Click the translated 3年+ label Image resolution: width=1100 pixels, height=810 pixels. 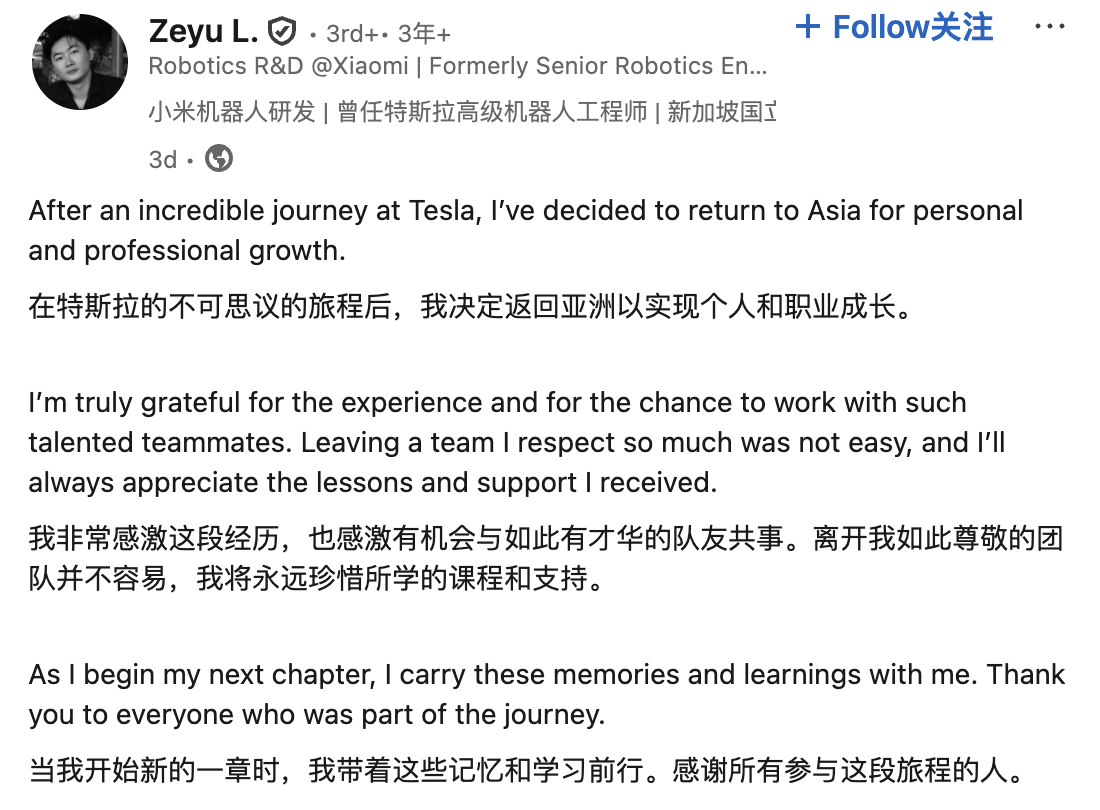pos(424,34)
